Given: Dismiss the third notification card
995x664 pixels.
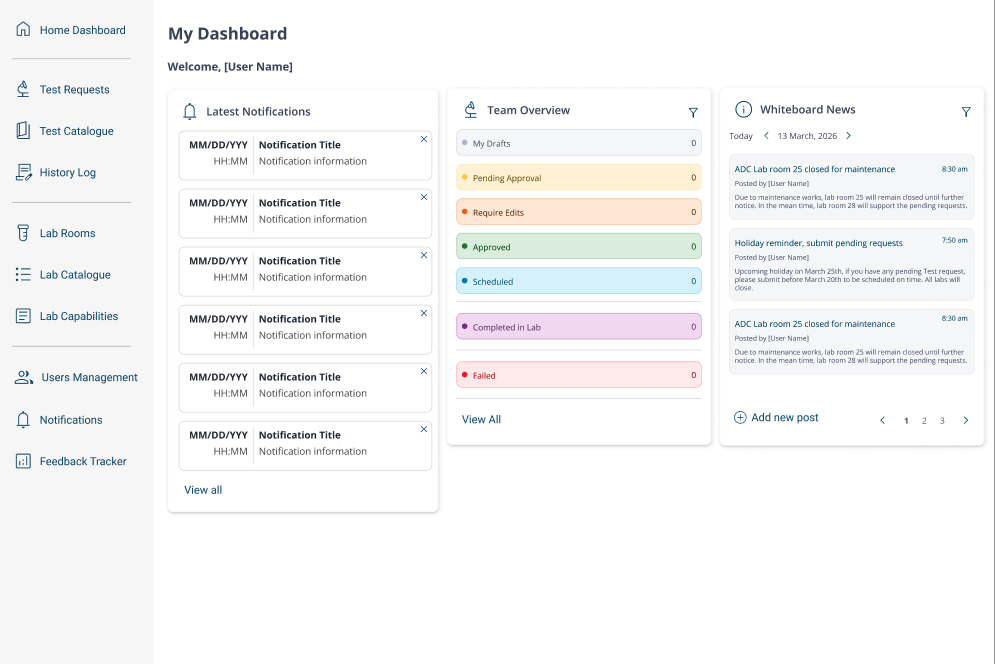Looking at the screenshot, I should tap(424, 255).
